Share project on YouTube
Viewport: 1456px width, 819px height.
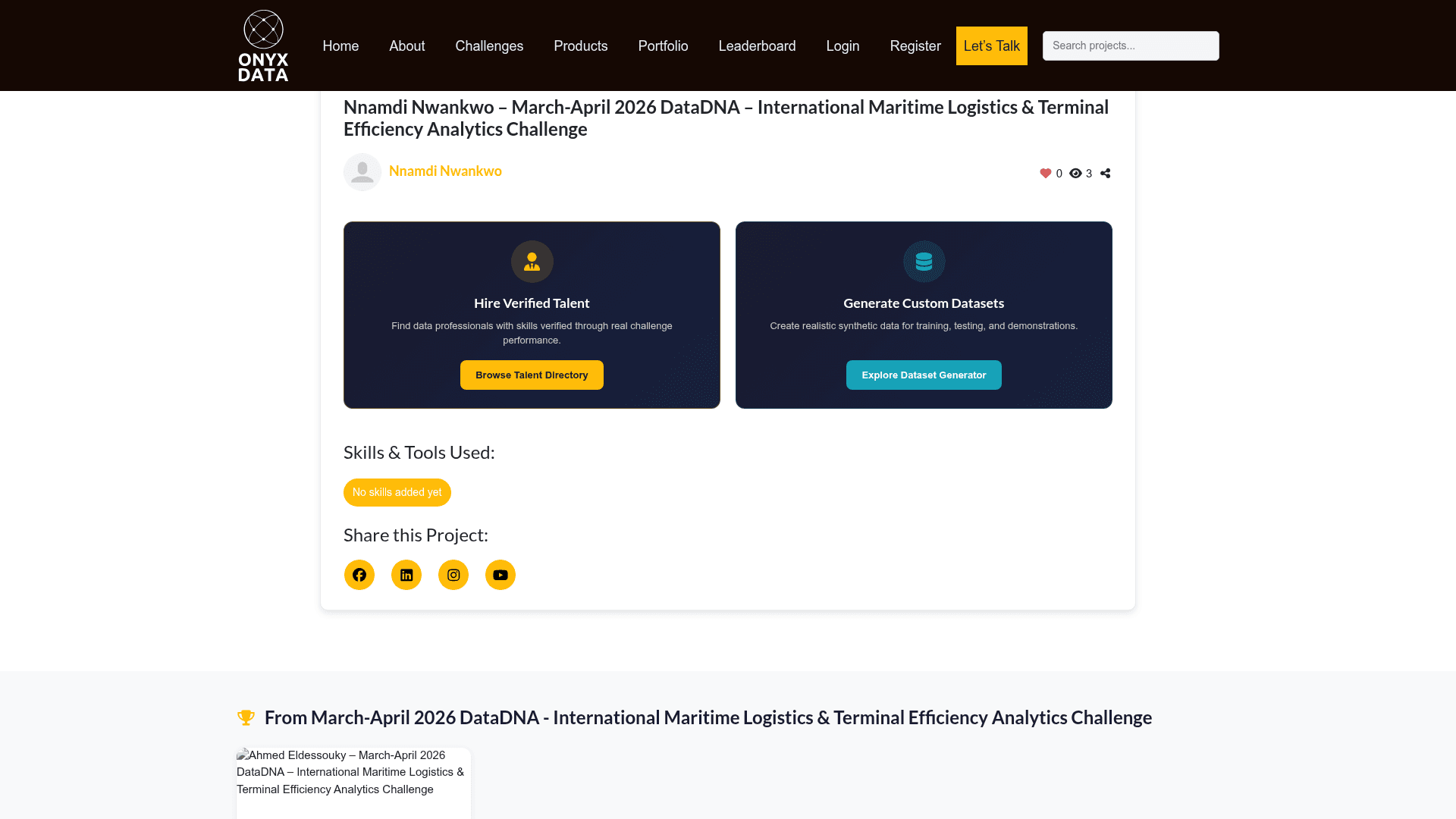coord(500,575)
